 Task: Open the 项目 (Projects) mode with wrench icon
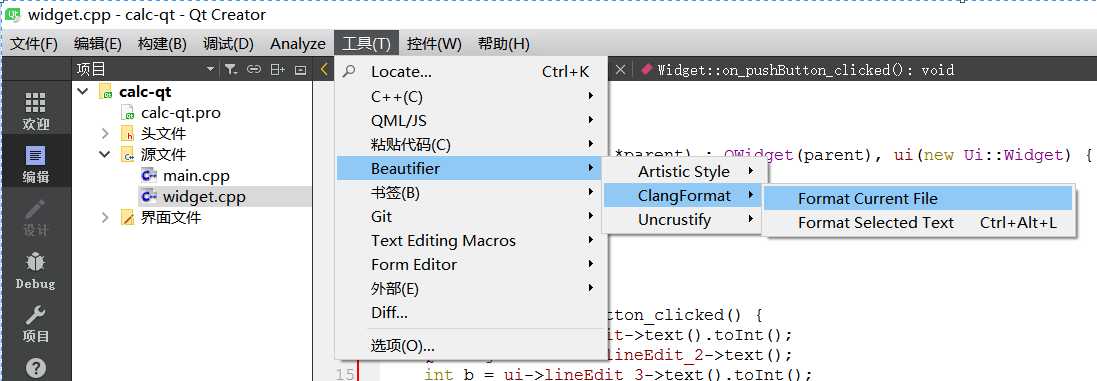36,323
